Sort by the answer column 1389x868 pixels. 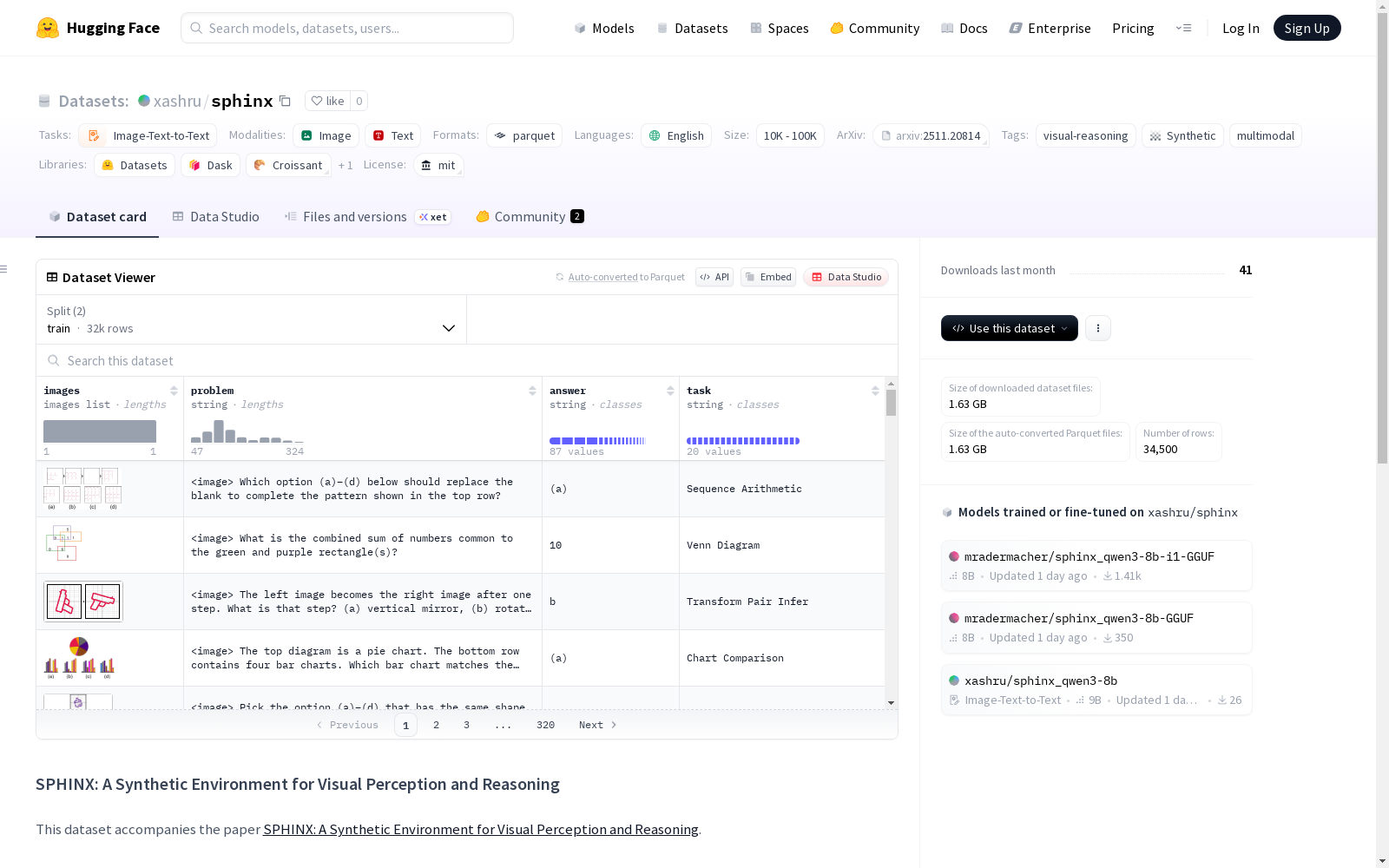670,391
